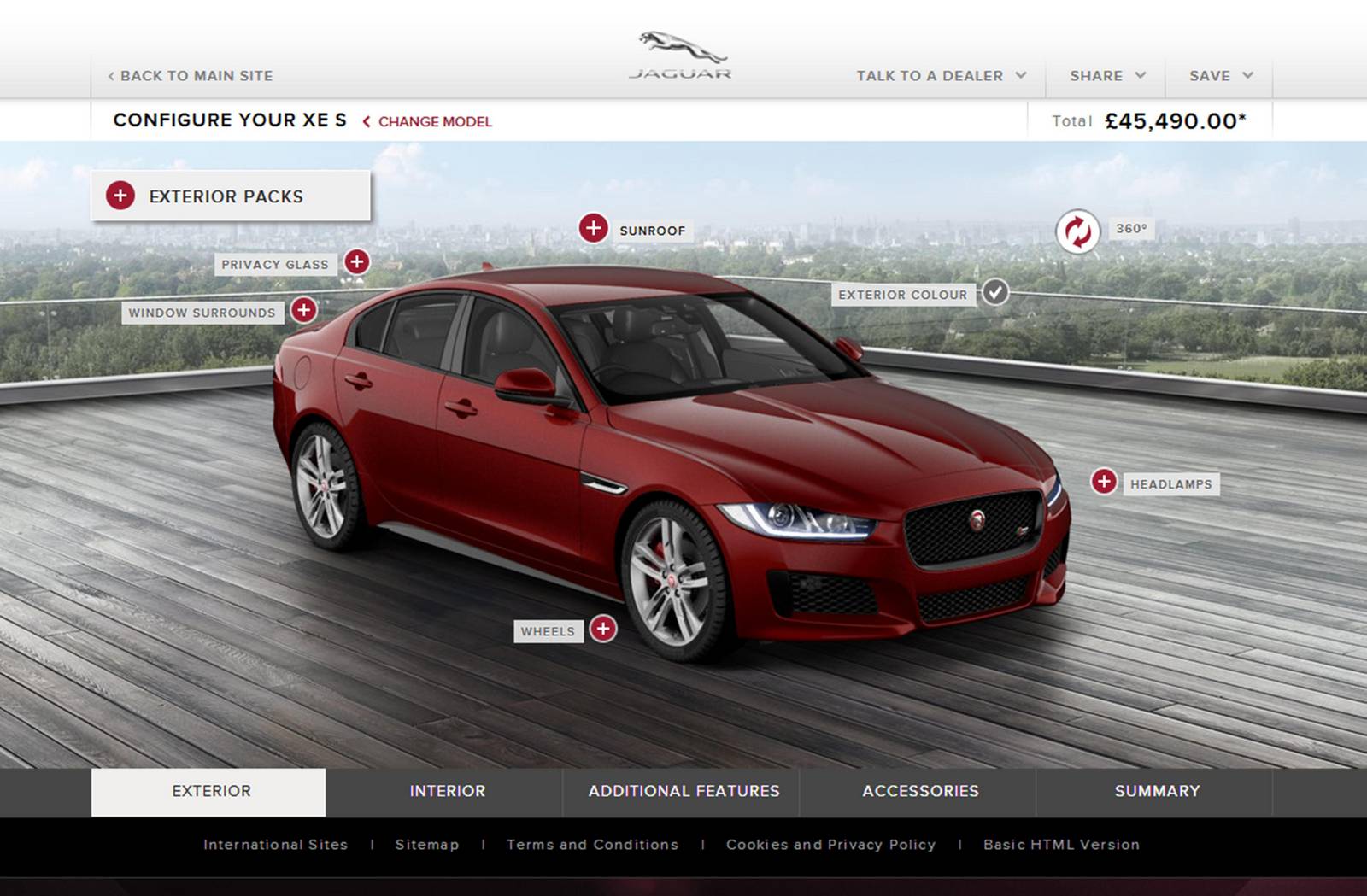Click the Sunroof label
The width and height of the screenshot is (1367, 896).
coord(653,231)
